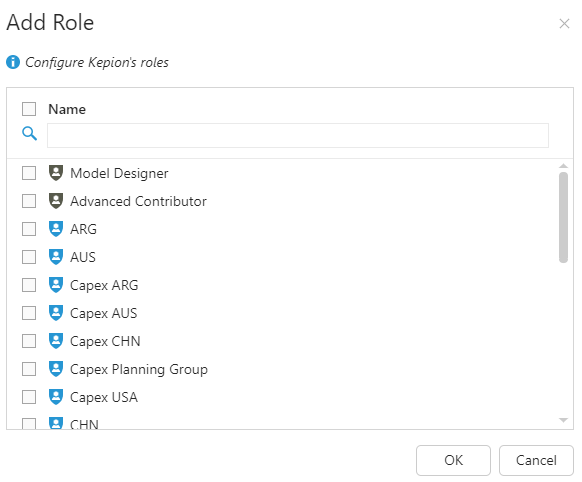
Task: Select the Advanced Contributor row text
Action: tap(138, 201)
